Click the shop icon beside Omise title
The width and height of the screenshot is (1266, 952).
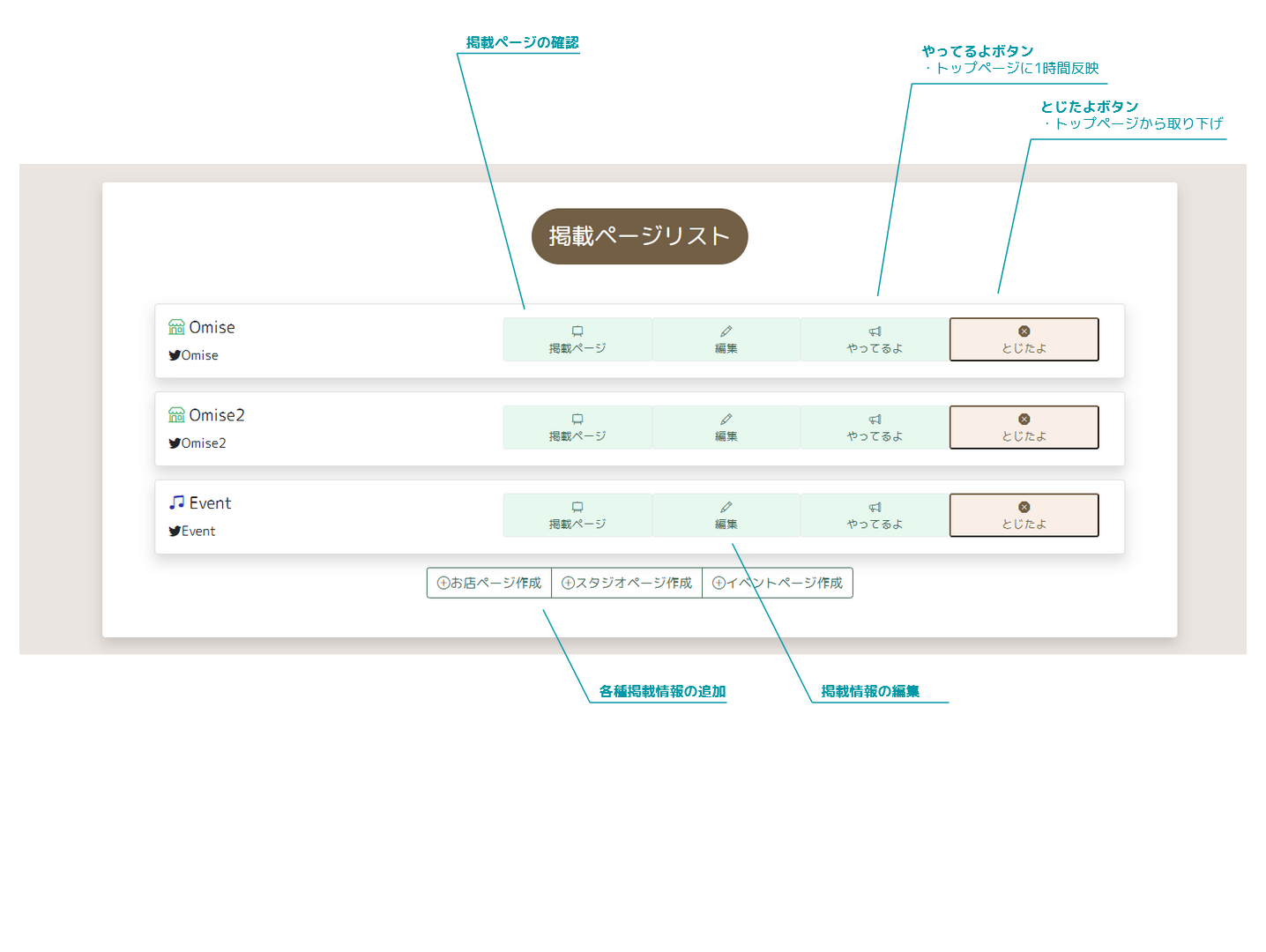pyautogui.click(x=176, y=327)
